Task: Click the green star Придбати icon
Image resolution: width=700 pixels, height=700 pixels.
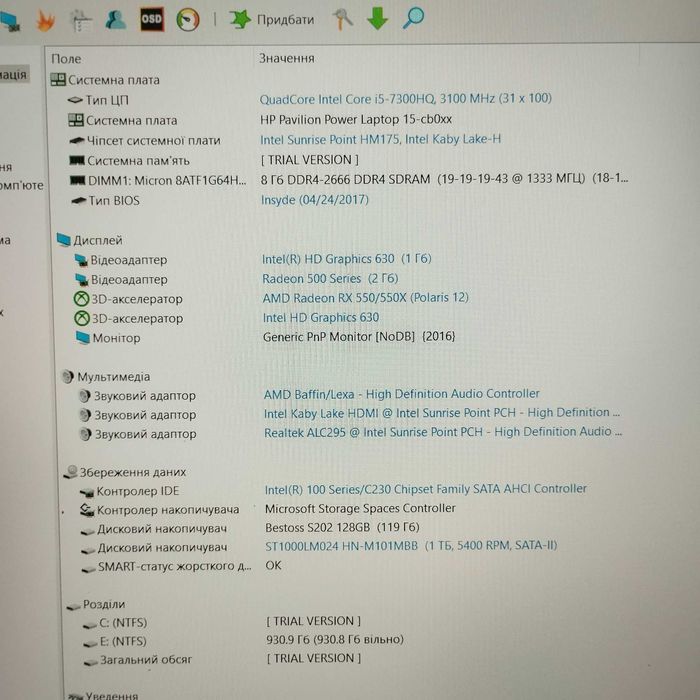Action: [240, 19]
